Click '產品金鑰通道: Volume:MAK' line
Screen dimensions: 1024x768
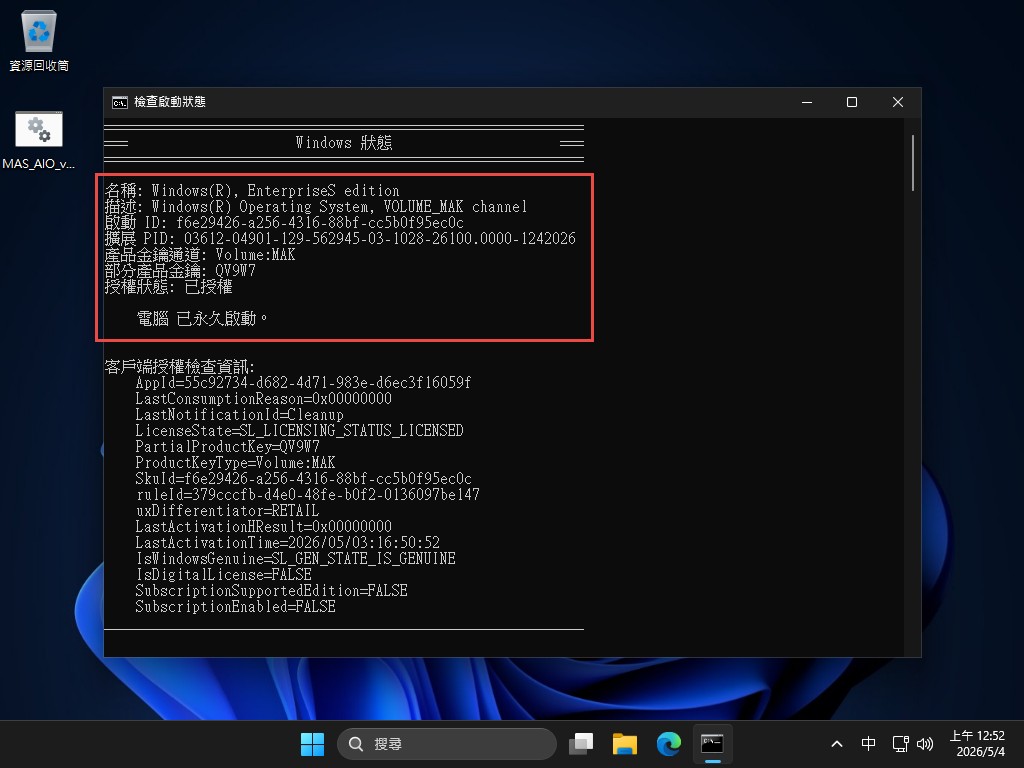[x=200, y=255]
